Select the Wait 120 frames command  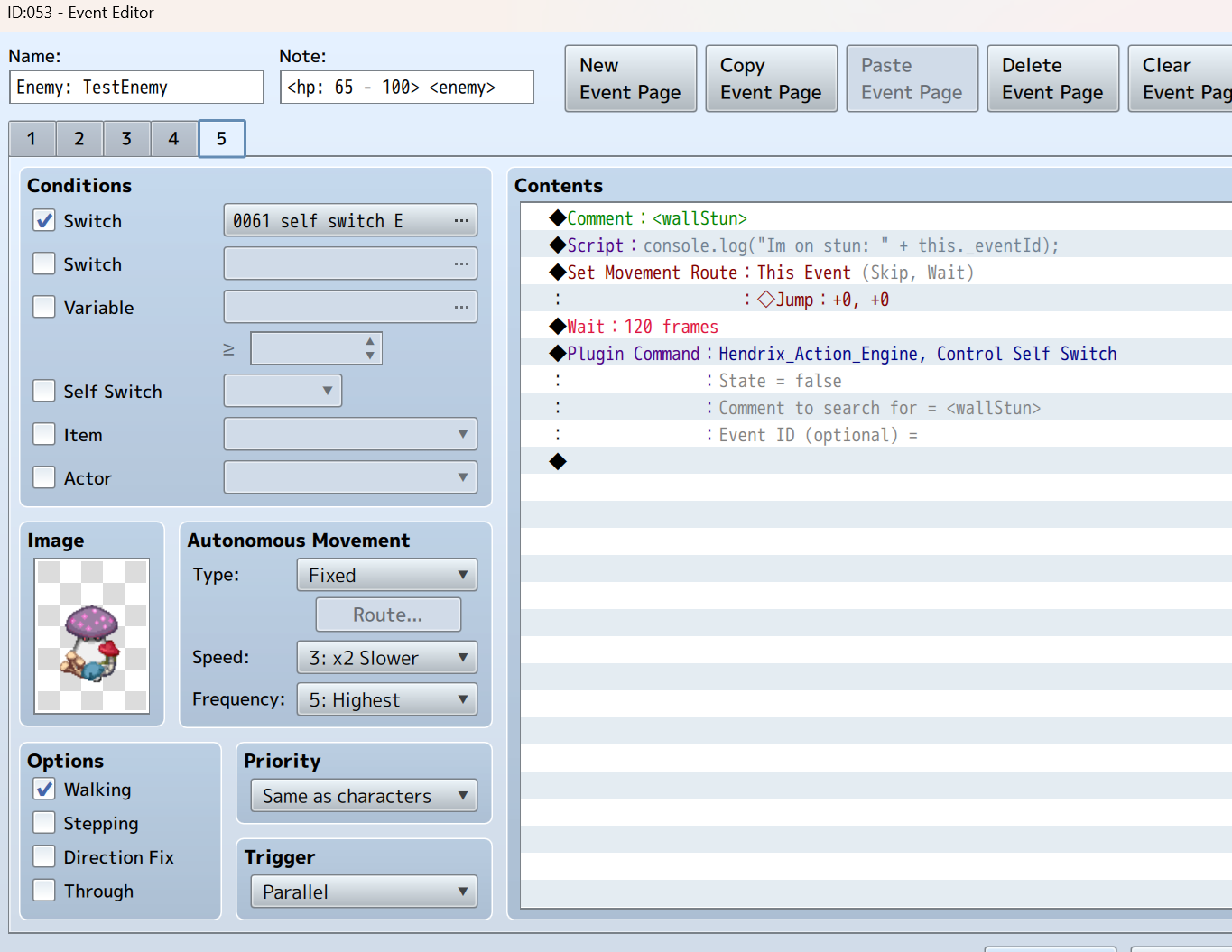tap(642, 327)
